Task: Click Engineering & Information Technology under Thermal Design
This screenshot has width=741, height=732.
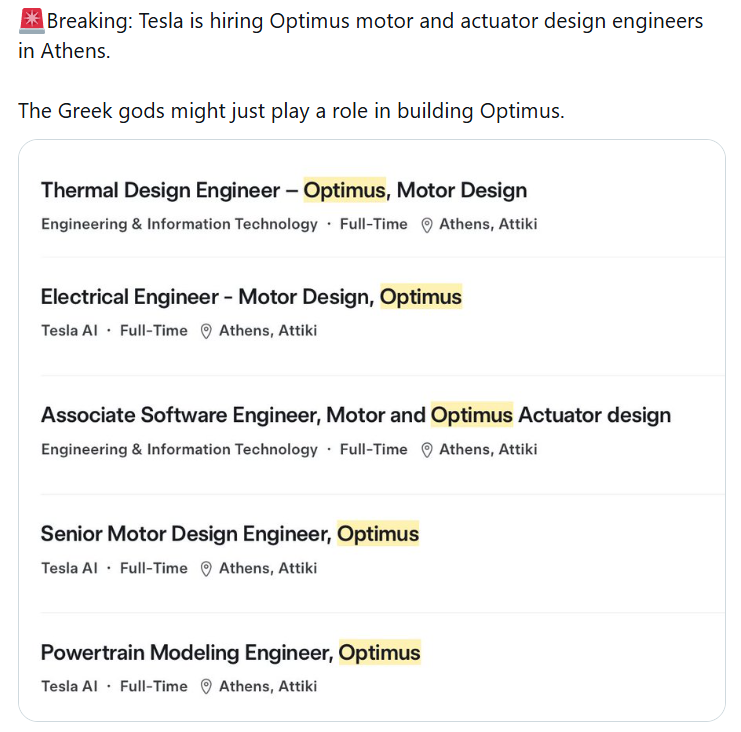Action: tap(179, 225)
